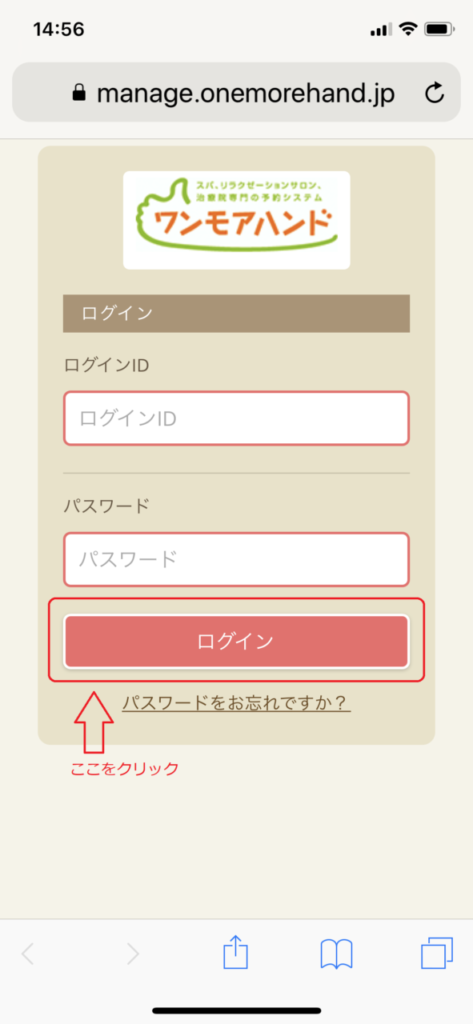Open the パスワードをお忘れですか？ link
Image resolution: width=473 pixels, height=1024 pixels.
coord(236,703)
